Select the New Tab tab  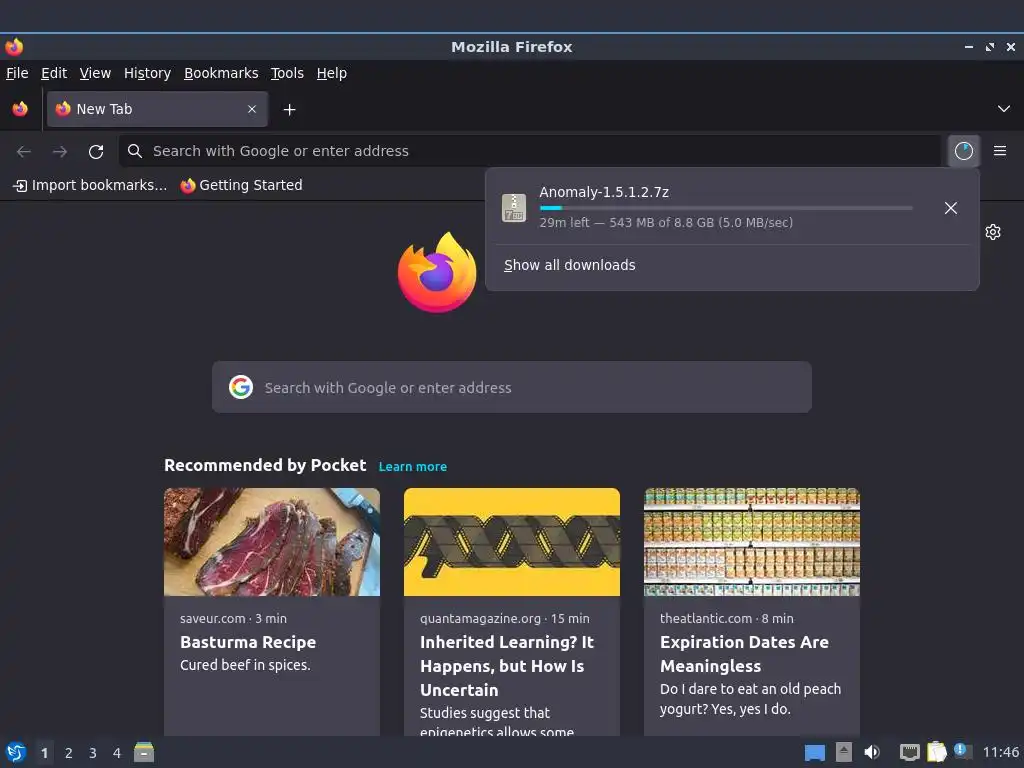click(157, 109)
